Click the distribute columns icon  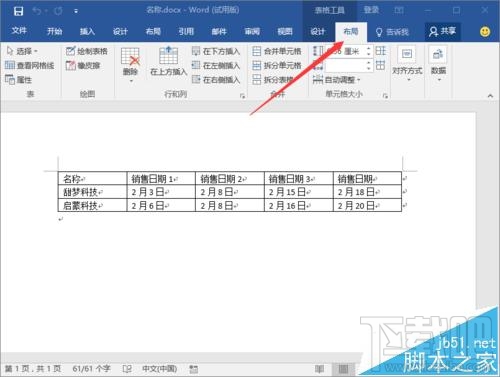[380, 65]
